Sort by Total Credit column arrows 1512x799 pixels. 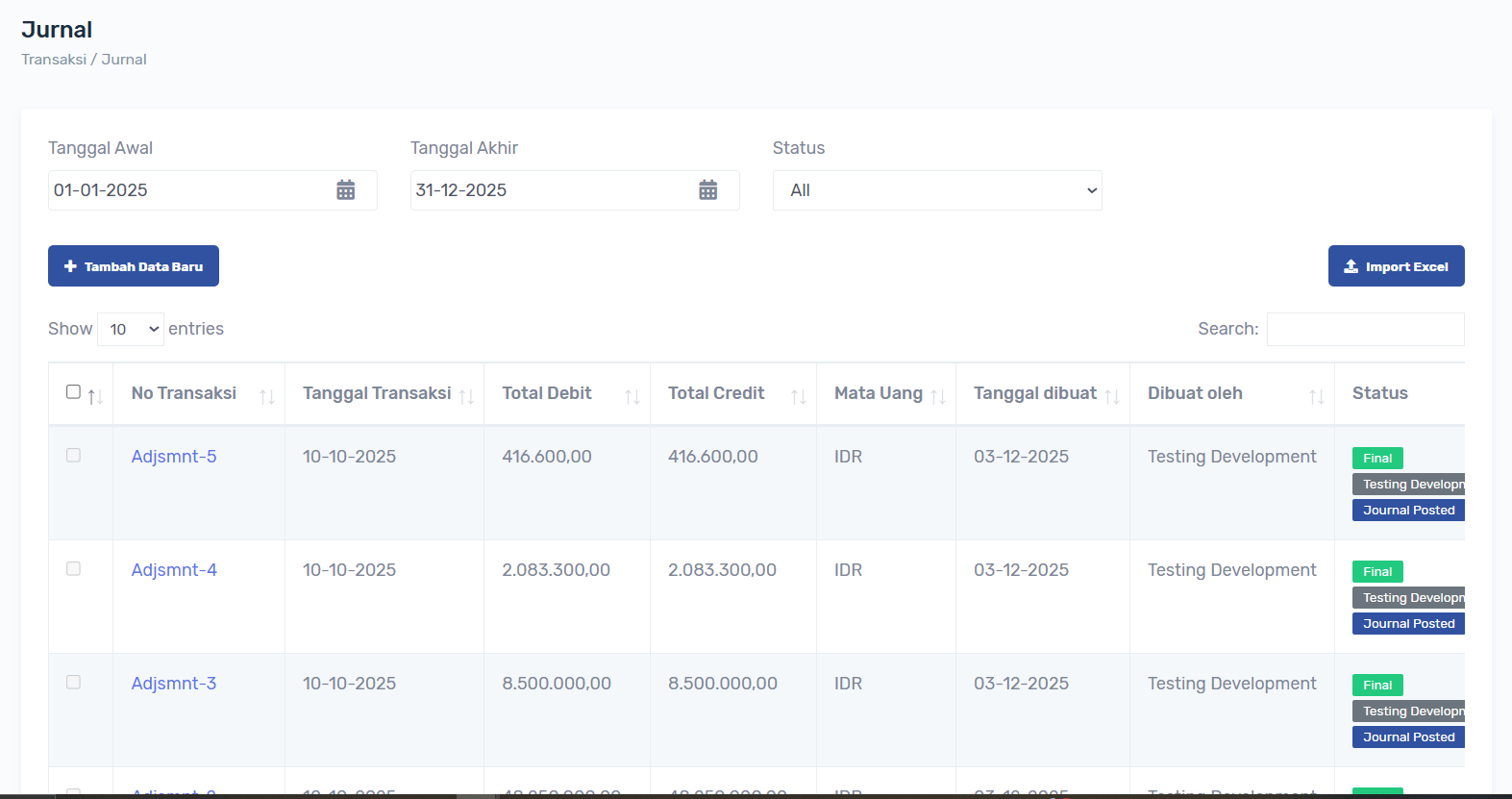coord(799,396)
